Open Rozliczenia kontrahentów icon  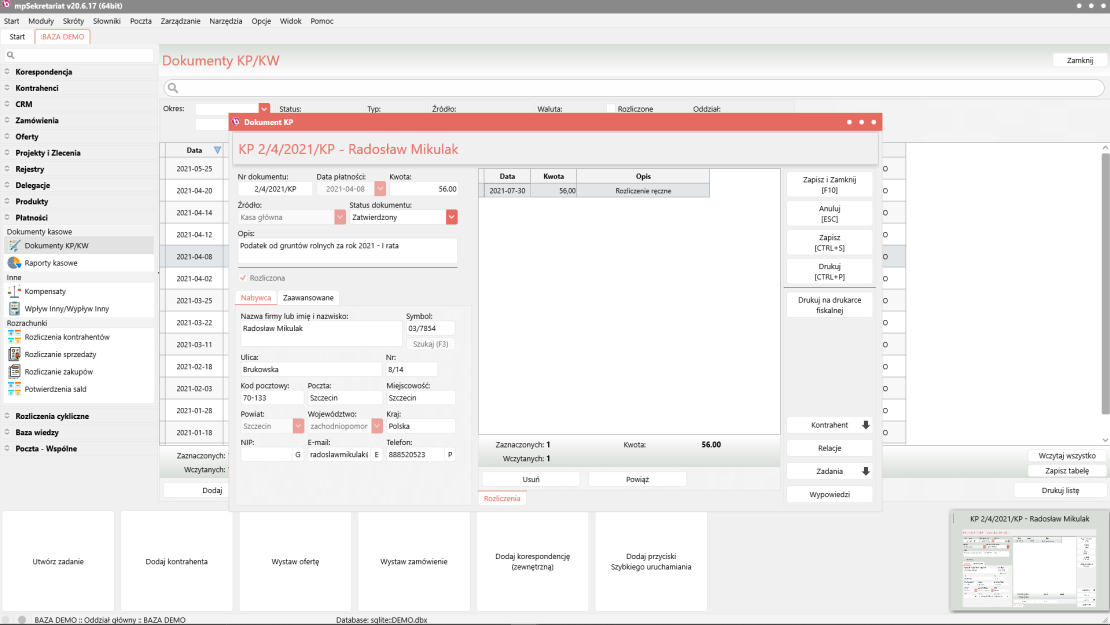15,337
